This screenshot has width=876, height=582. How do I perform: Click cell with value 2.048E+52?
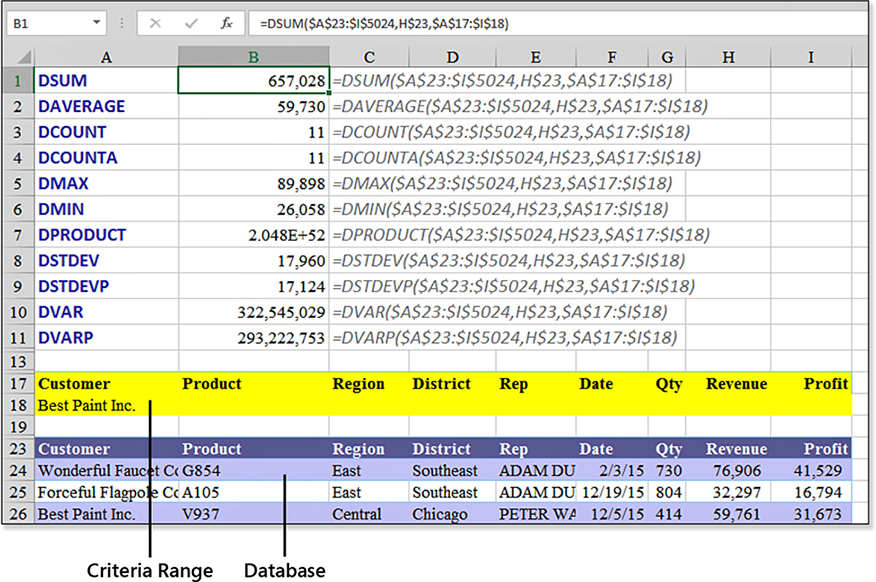click(254, 235)
